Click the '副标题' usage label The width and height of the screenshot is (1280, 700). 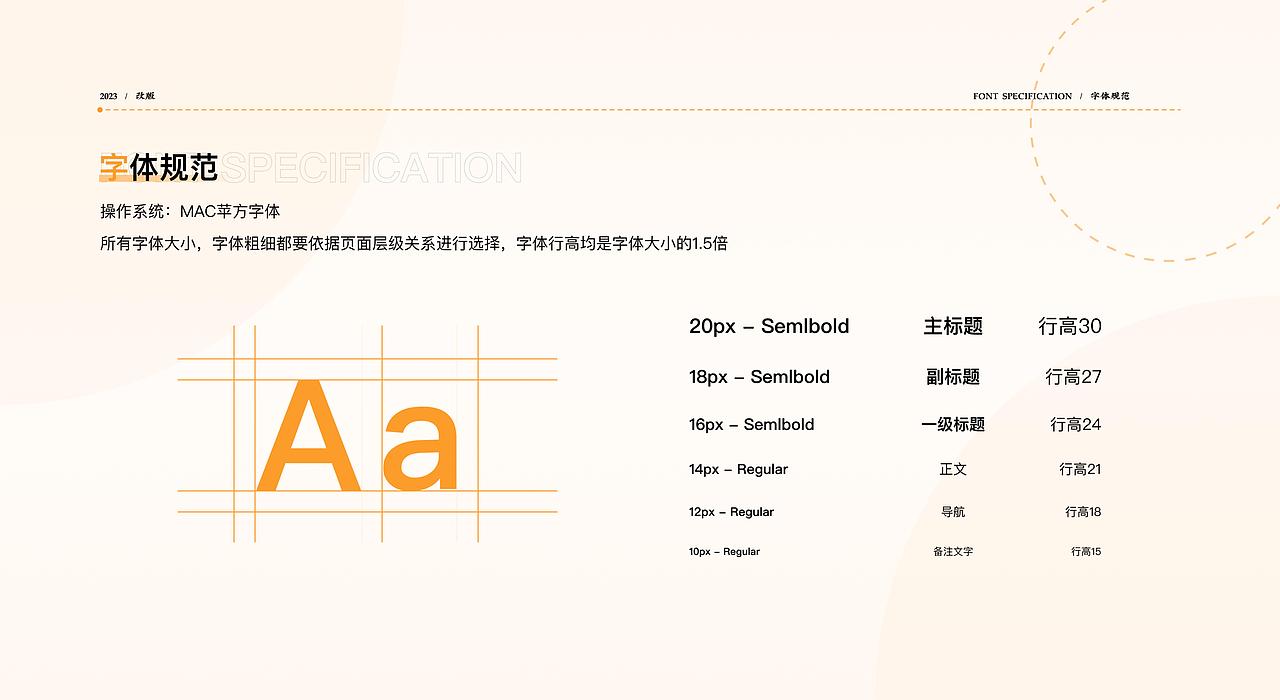pos(953,377)
